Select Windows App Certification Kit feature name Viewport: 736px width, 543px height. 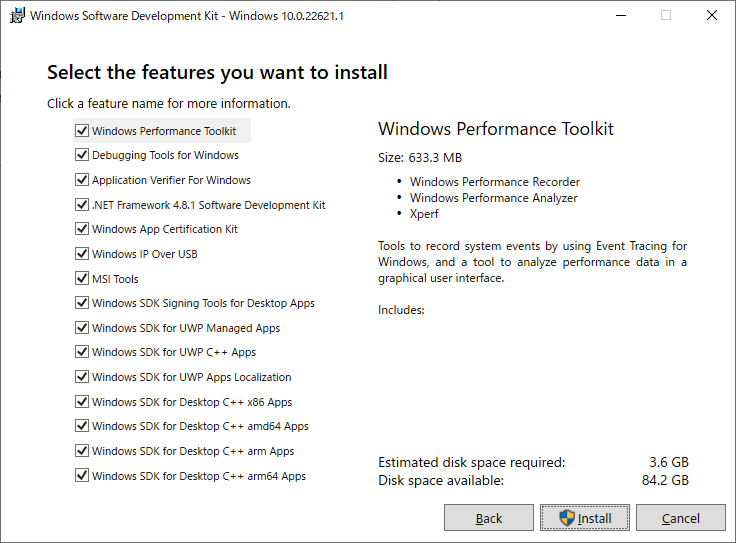165,229
